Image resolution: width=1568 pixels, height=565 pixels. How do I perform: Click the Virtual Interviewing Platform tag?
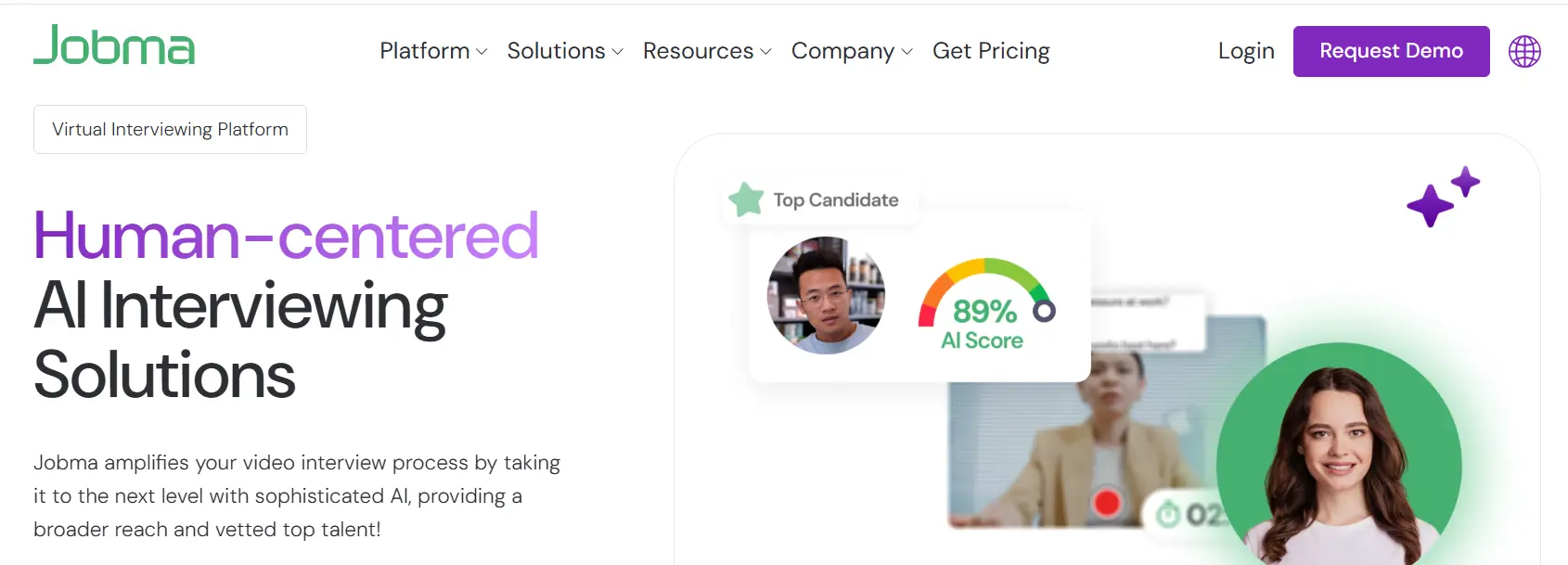click(x=170, y=129)
